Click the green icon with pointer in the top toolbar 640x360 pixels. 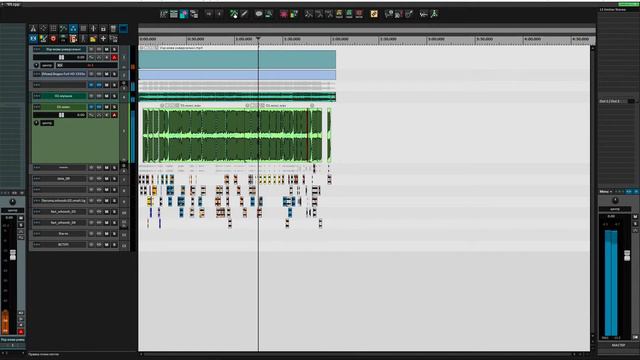[x=234, y=14]
